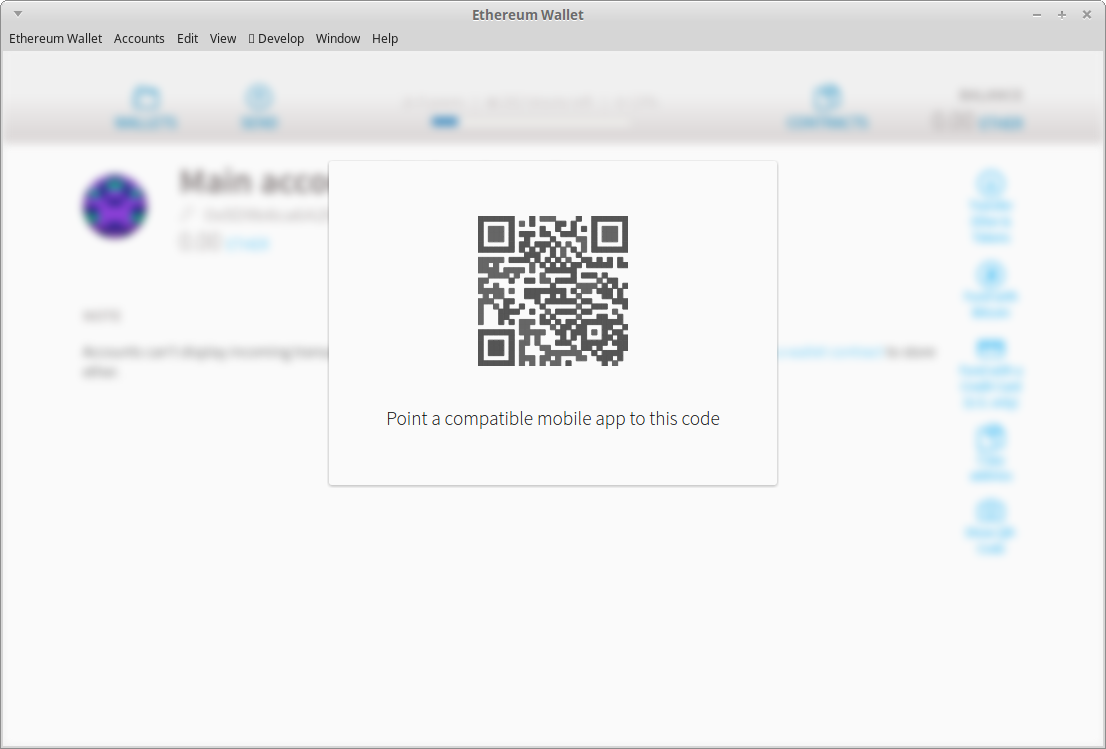The image size is (1106, 749).
Task: Click the Transfer Ether & Tokens icon
Action: point(990,185)
